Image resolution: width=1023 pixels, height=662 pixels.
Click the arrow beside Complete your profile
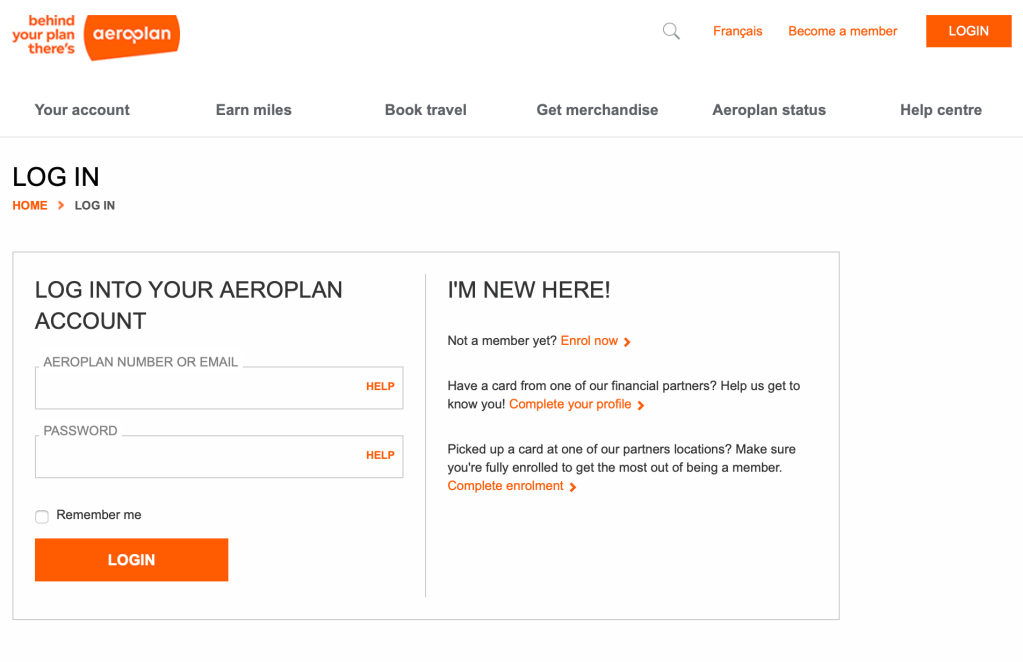click(641, 405)
